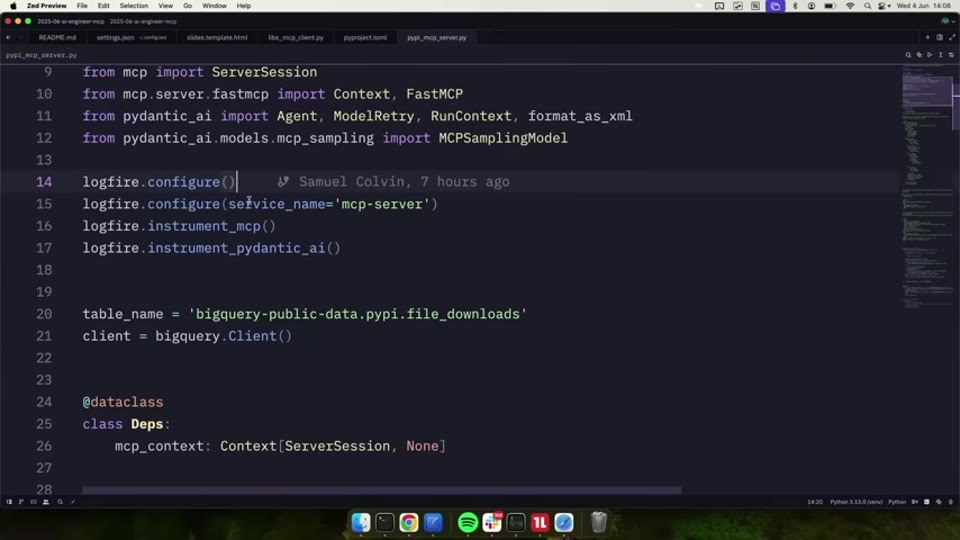Open the Selection menu
Image resolution: width=960 pixels, height=540 pixels.
pos(133,6)
